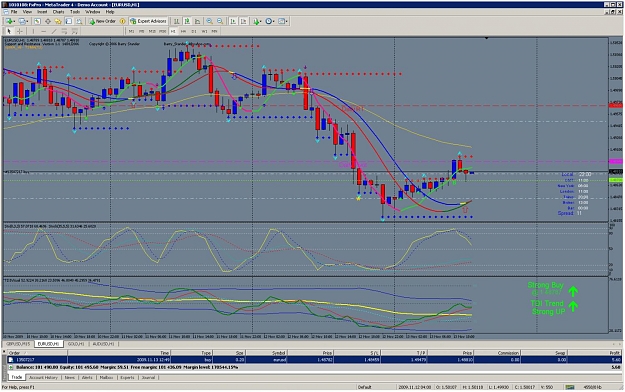Select the cursor arrow tool

(9, 31)
